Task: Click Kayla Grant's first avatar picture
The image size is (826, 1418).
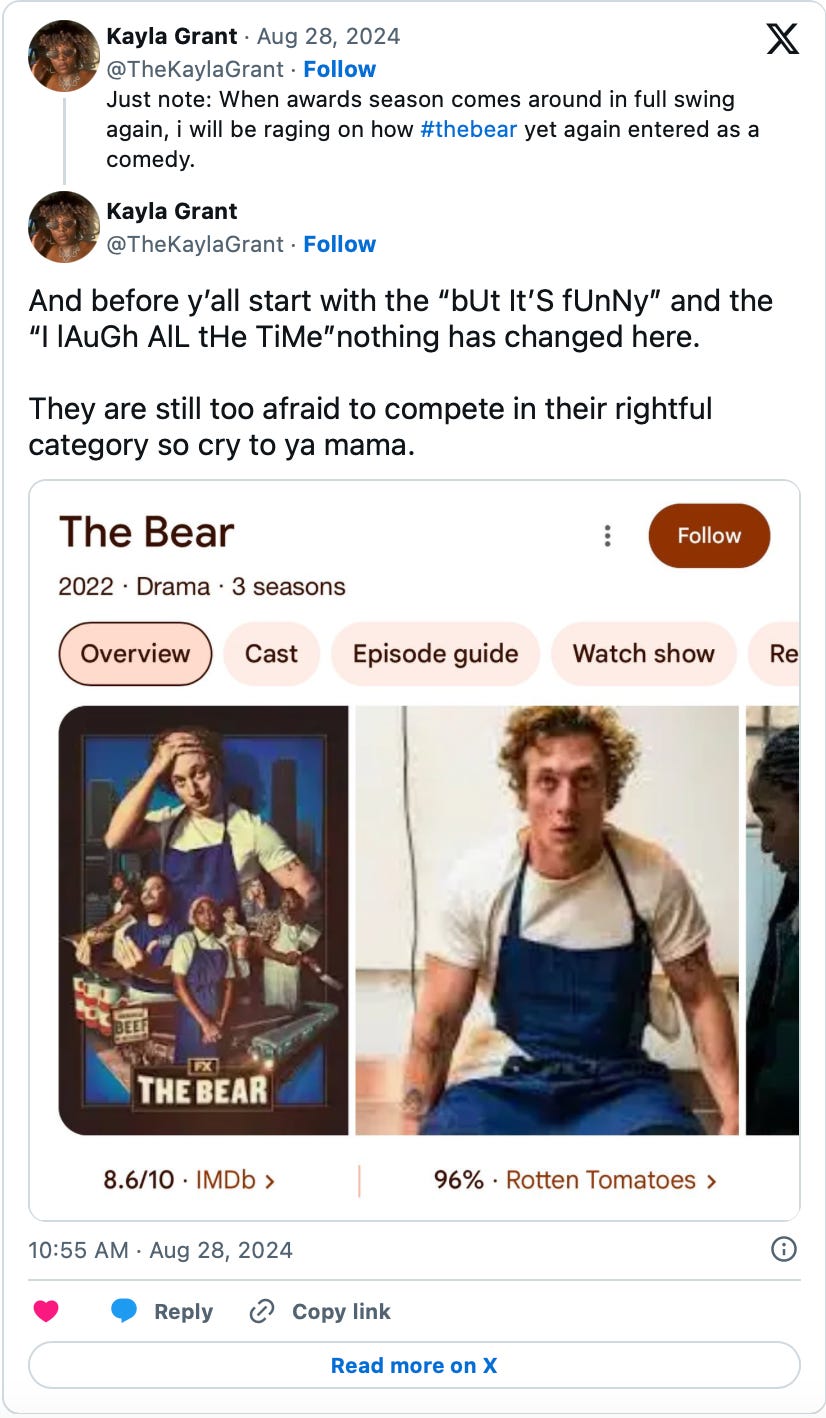Action: [64, 56]
